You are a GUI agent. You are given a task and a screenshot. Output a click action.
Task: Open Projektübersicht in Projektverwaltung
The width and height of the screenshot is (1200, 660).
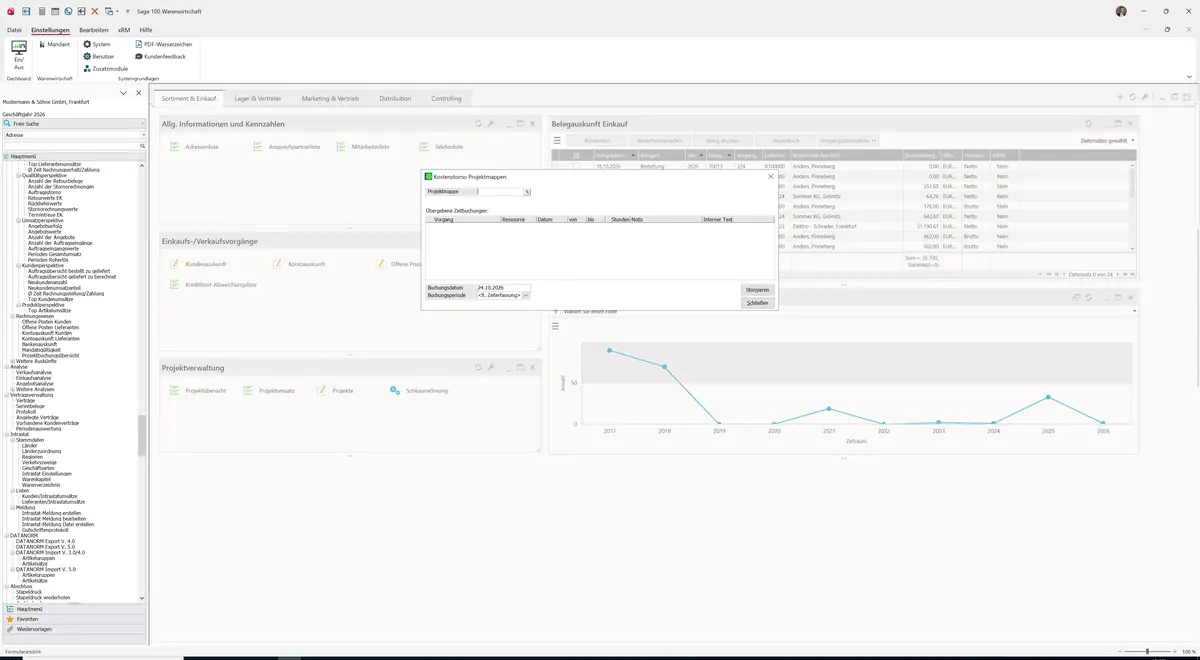coord(198,390)
